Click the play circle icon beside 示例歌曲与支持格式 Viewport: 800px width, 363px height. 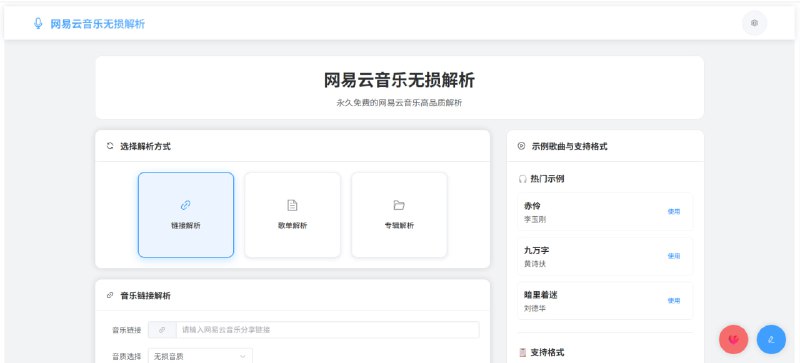[x=521, y=146]
